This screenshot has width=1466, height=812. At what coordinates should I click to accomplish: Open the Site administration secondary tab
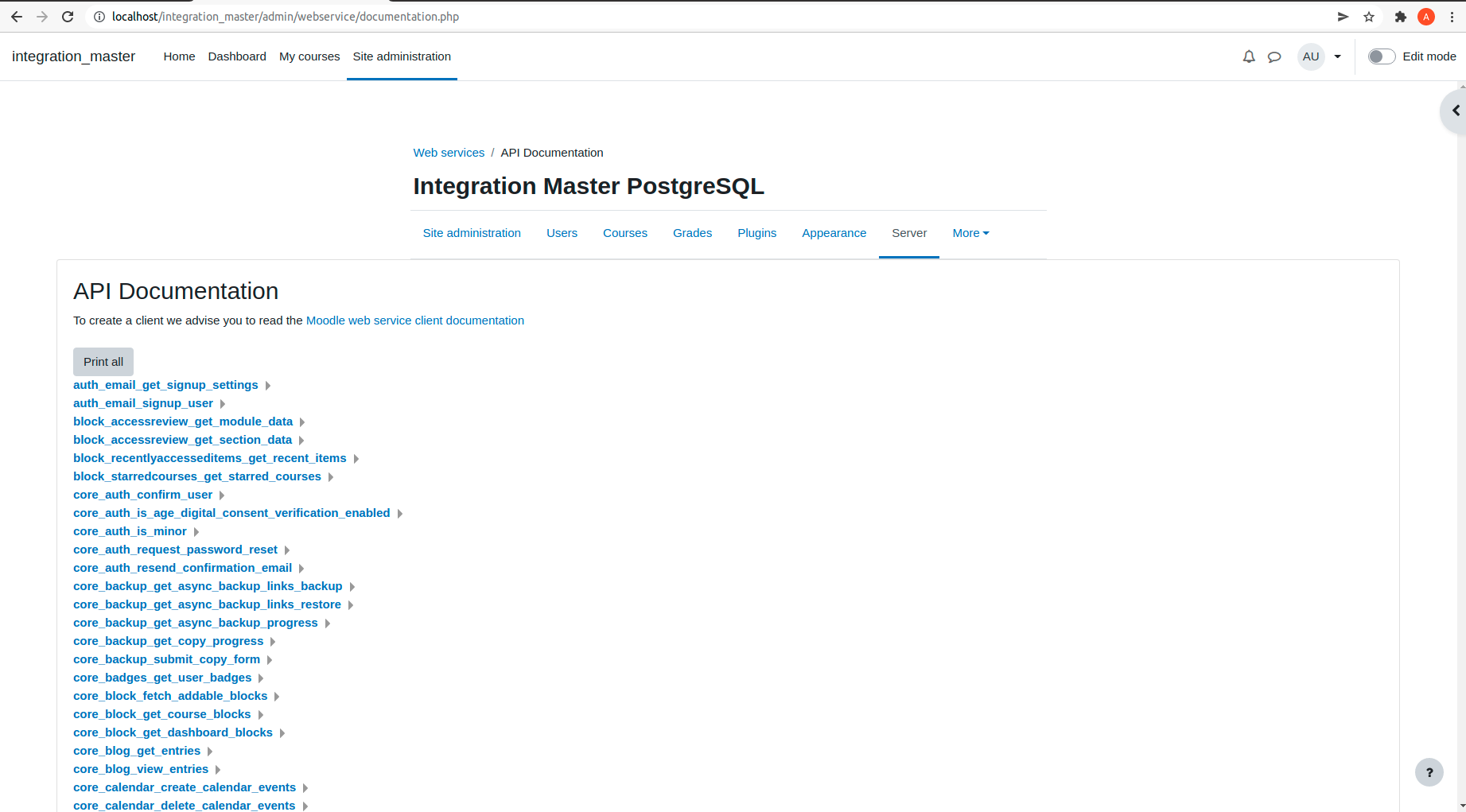[472, 233]
